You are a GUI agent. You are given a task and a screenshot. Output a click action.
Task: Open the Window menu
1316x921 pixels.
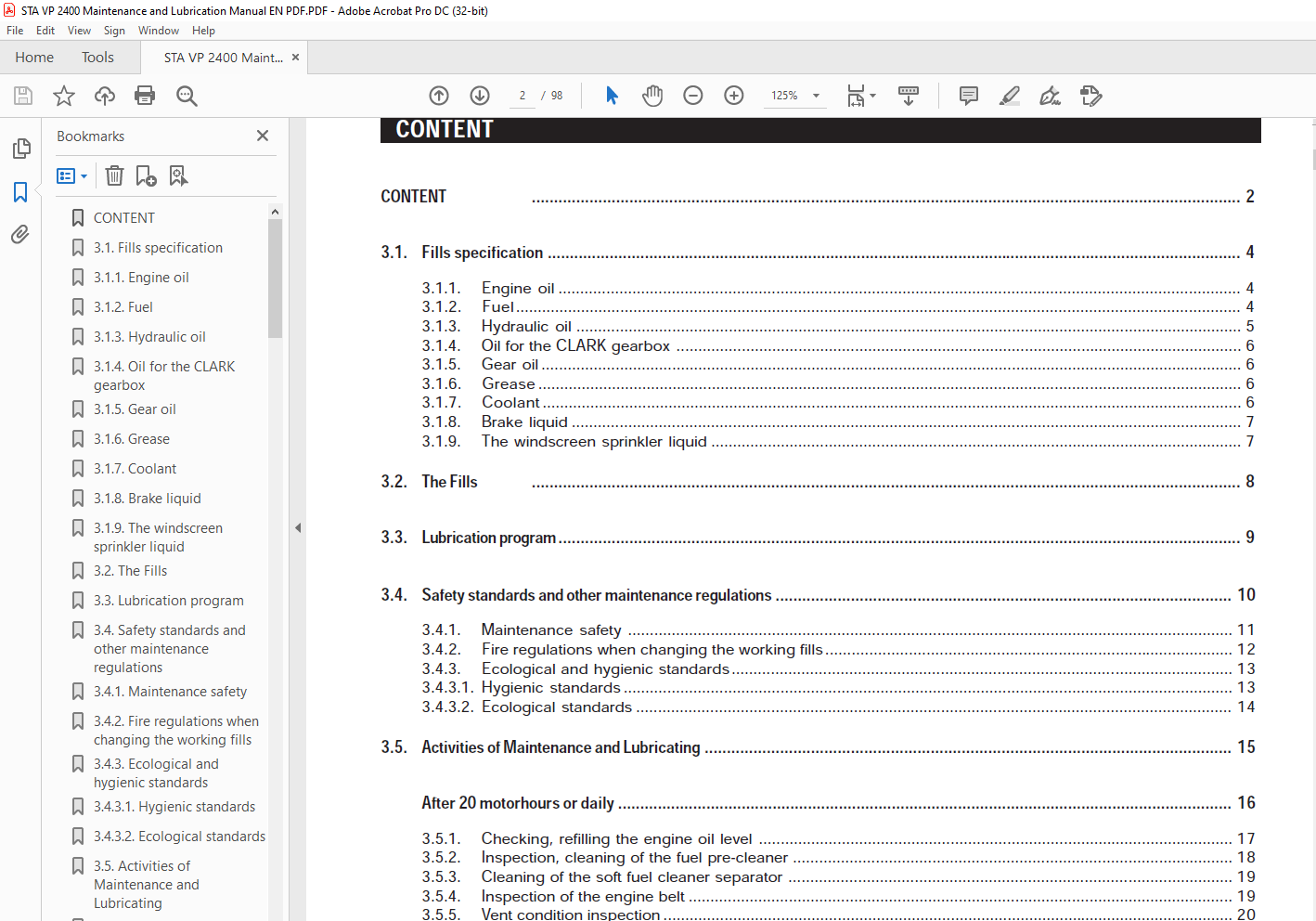[x=158, y=31]
